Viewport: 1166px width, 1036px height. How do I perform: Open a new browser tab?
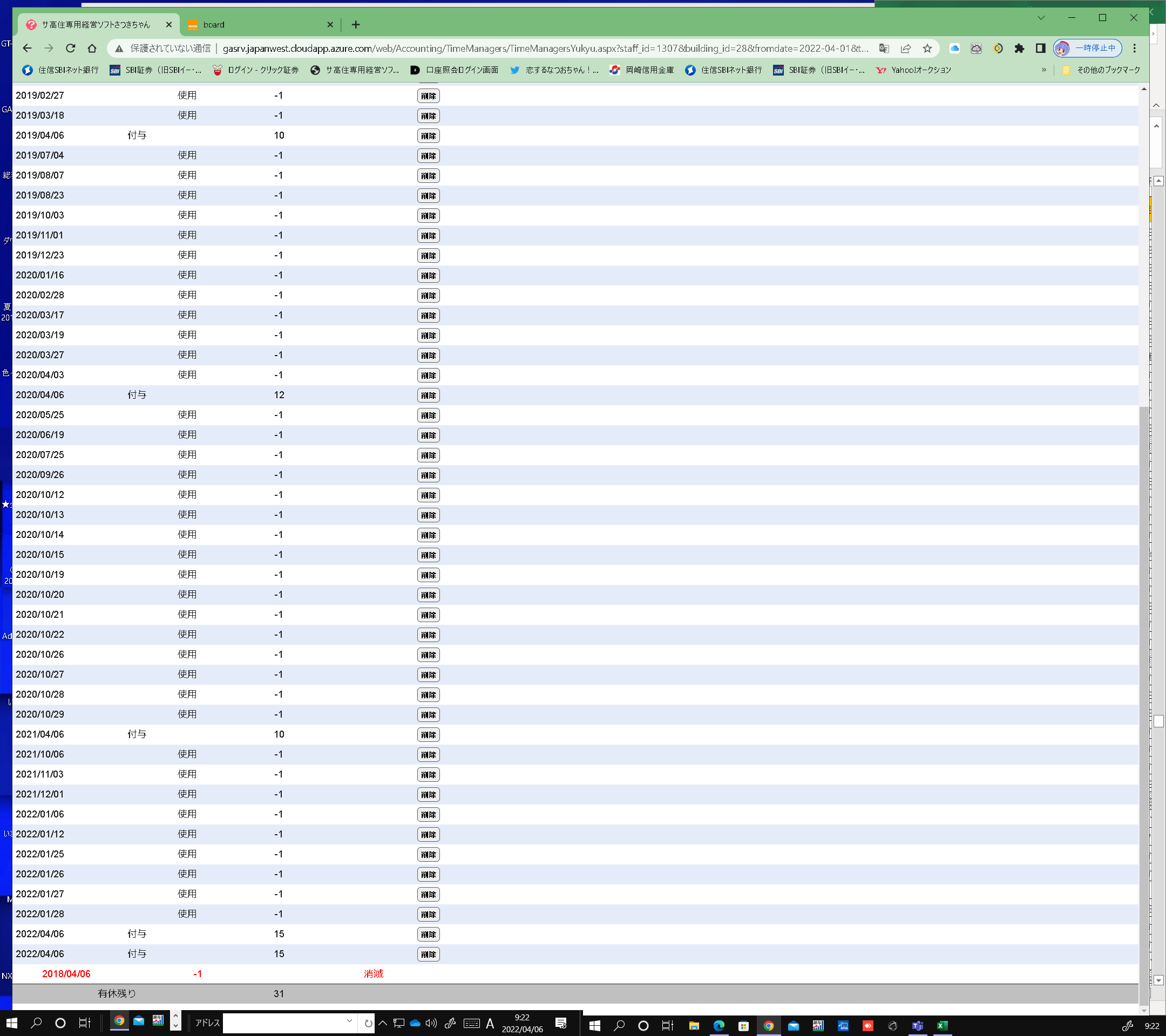coord(355,24)
